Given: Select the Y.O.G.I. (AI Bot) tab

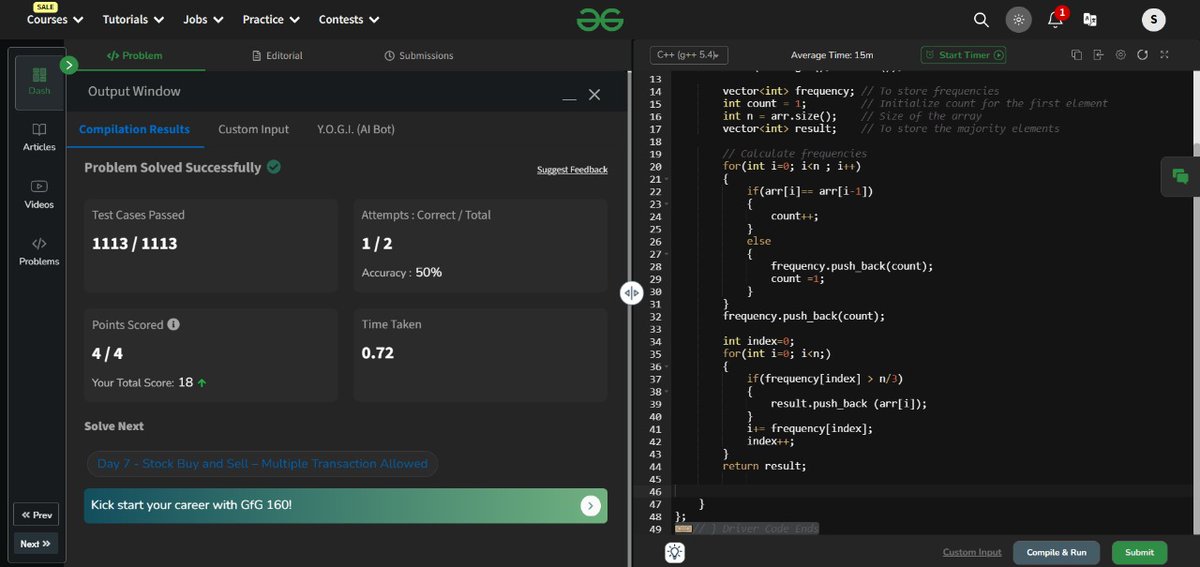Looking at the screenshot, I should (x=355, y=129).
